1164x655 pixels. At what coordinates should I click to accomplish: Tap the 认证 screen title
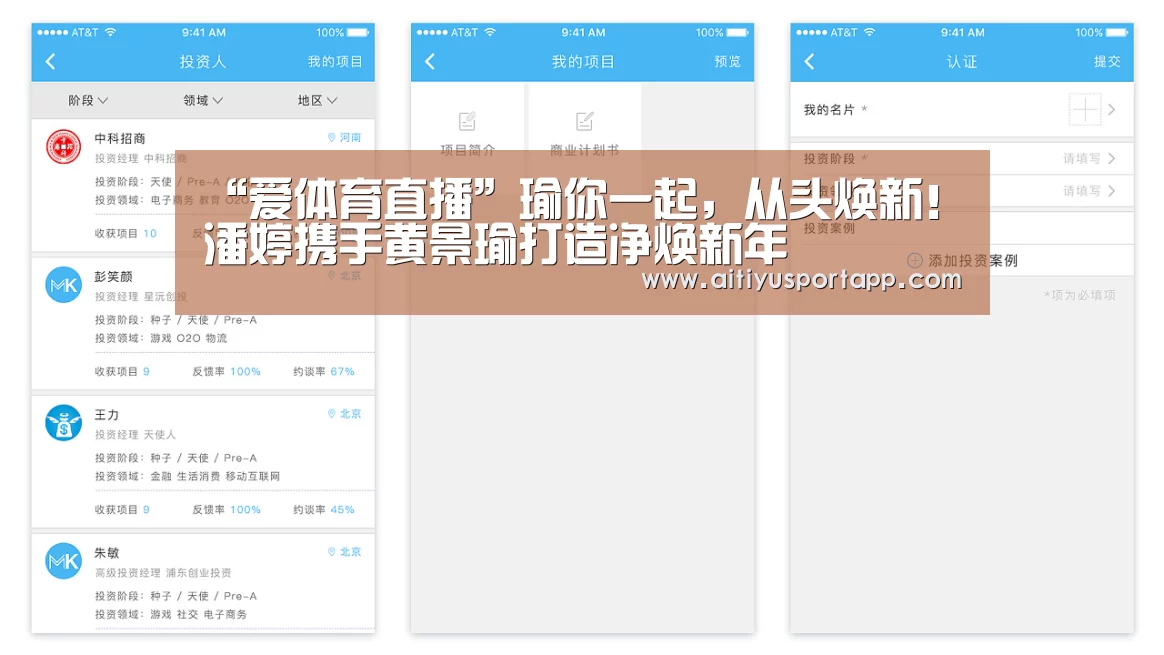tap(962, 62)
